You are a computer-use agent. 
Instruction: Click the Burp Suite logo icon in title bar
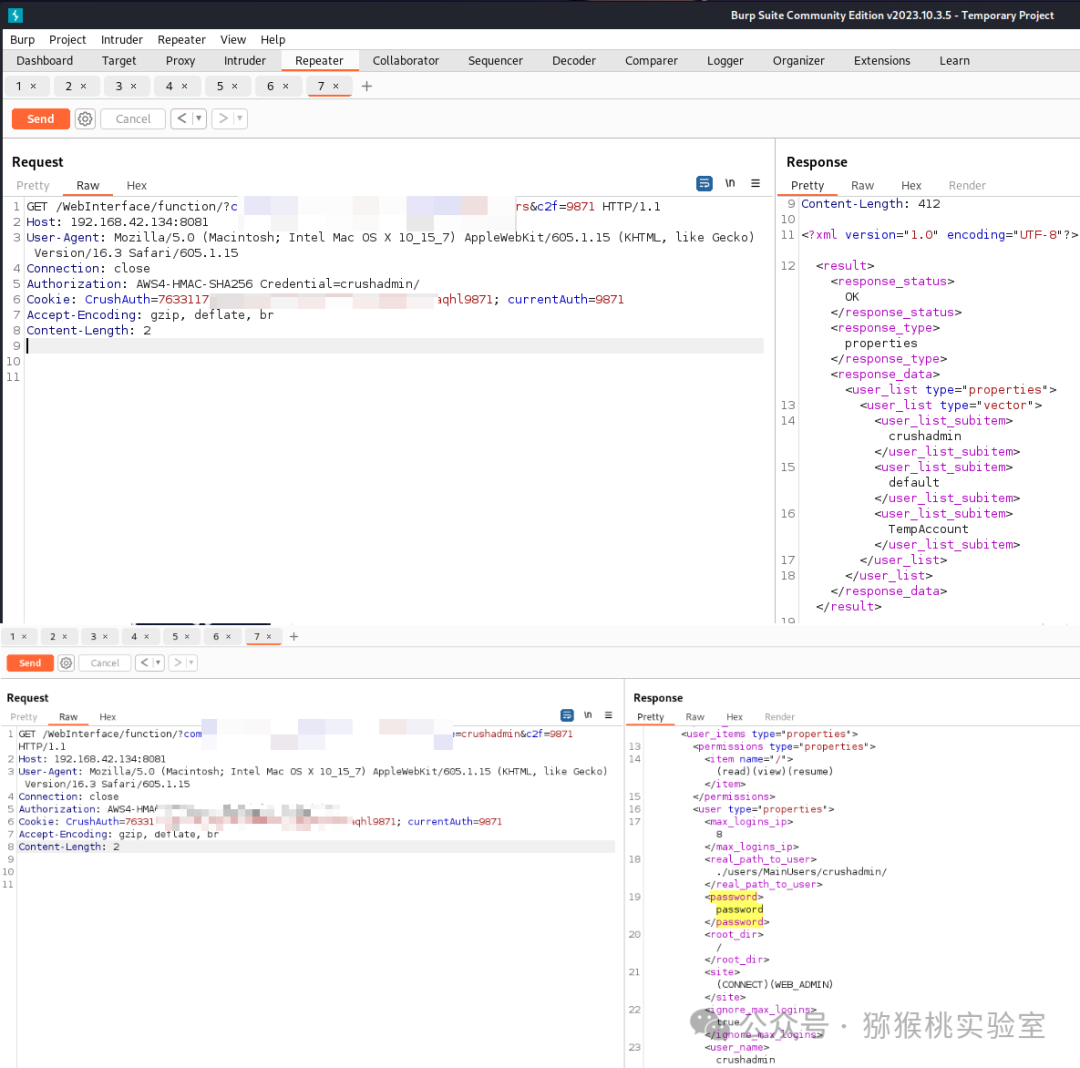click(x=15, y=14)
